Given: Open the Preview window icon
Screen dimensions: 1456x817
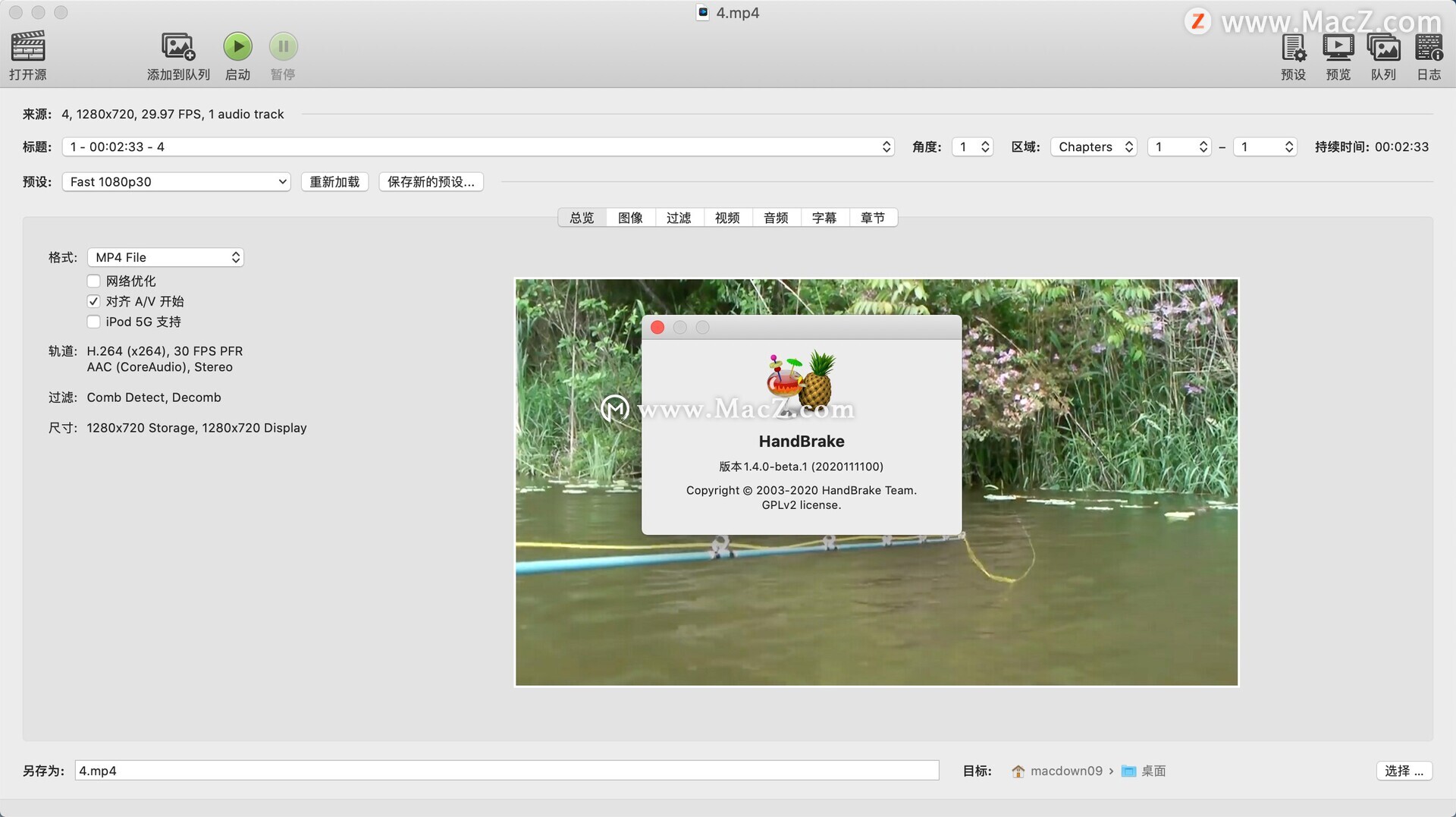Looking at the screenshot, I should click(1338, 48).
